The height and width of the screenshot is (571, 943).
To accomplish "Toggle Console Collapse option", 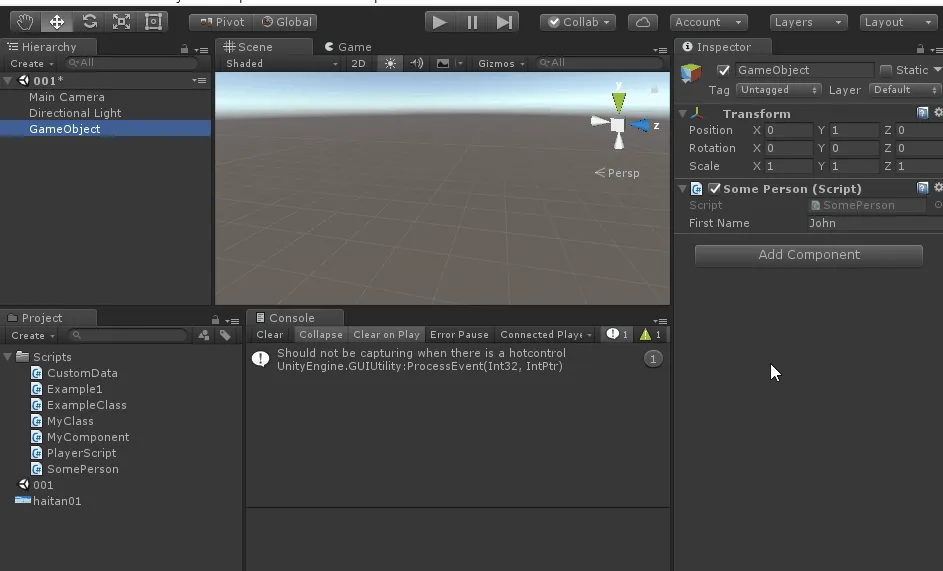I will click(321, 335).
